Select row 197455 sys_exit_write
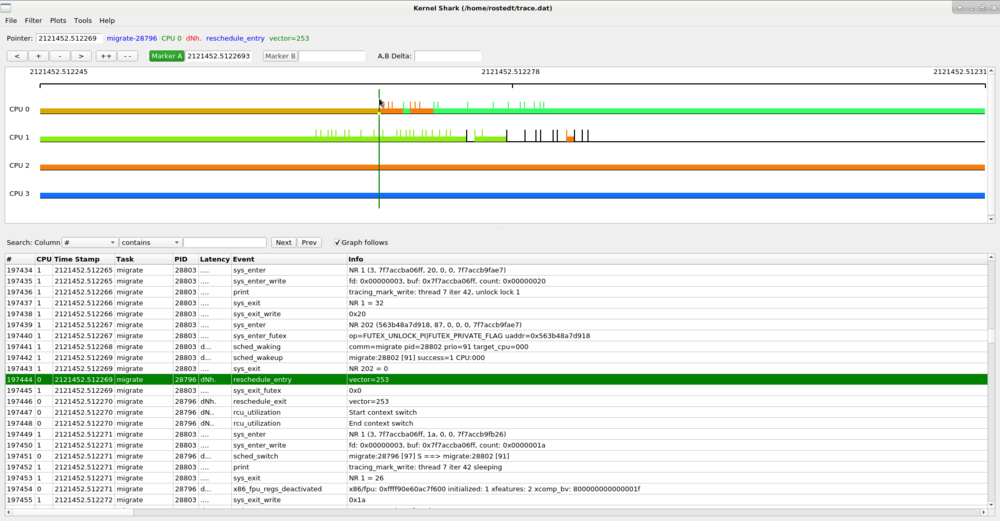 point(496,500)
